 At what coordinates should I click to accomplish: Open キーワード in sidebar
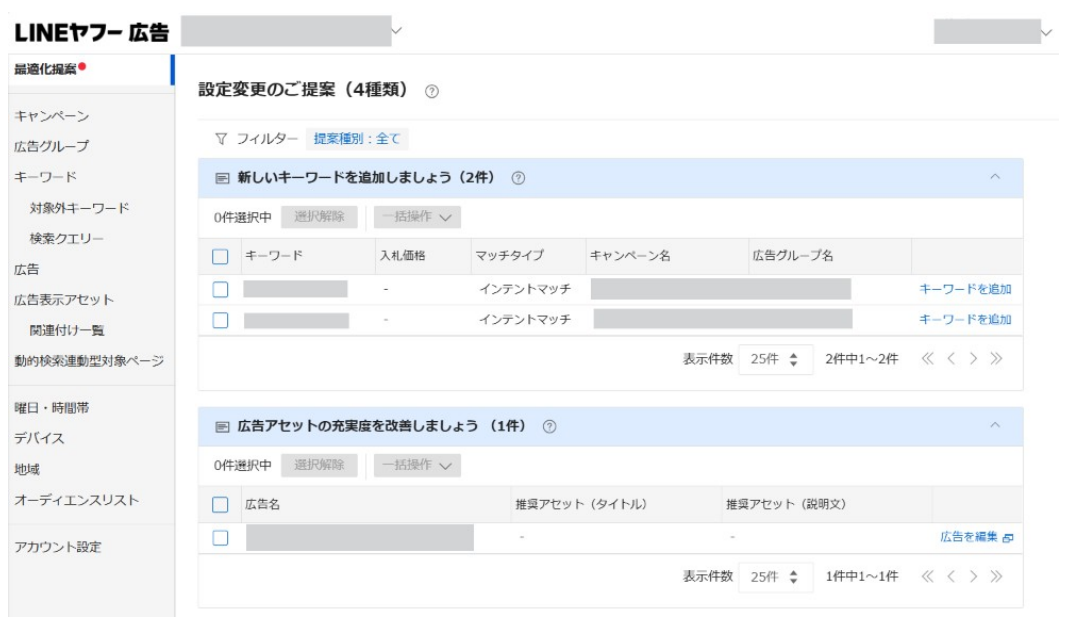tap(45, 177)
